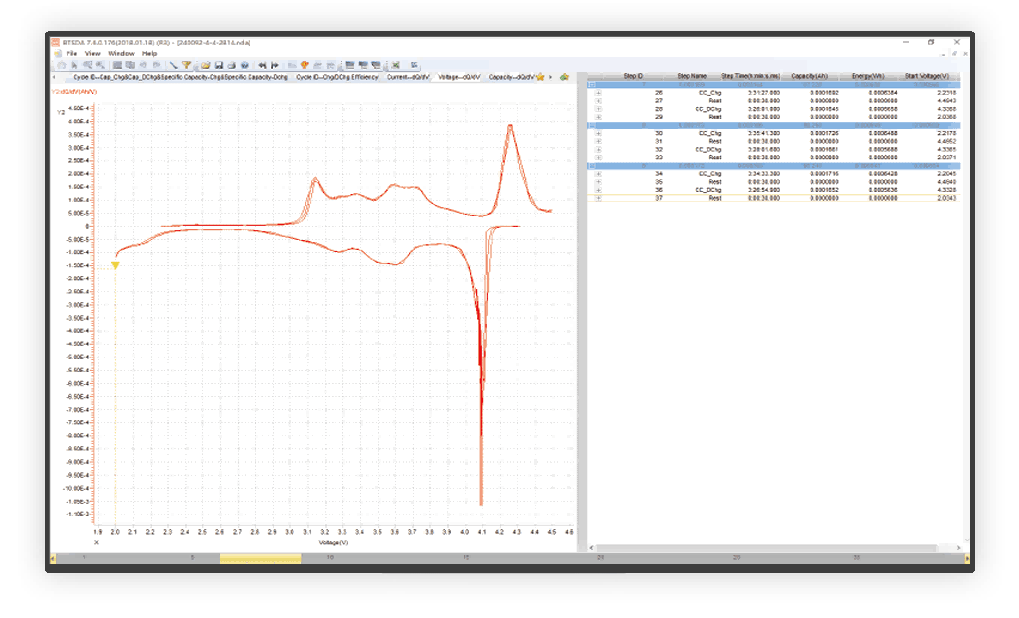This screenshot has height=618, width=1019.
Task: Select step time 3:34:33.380 in step 34
Action: [764, 174]
